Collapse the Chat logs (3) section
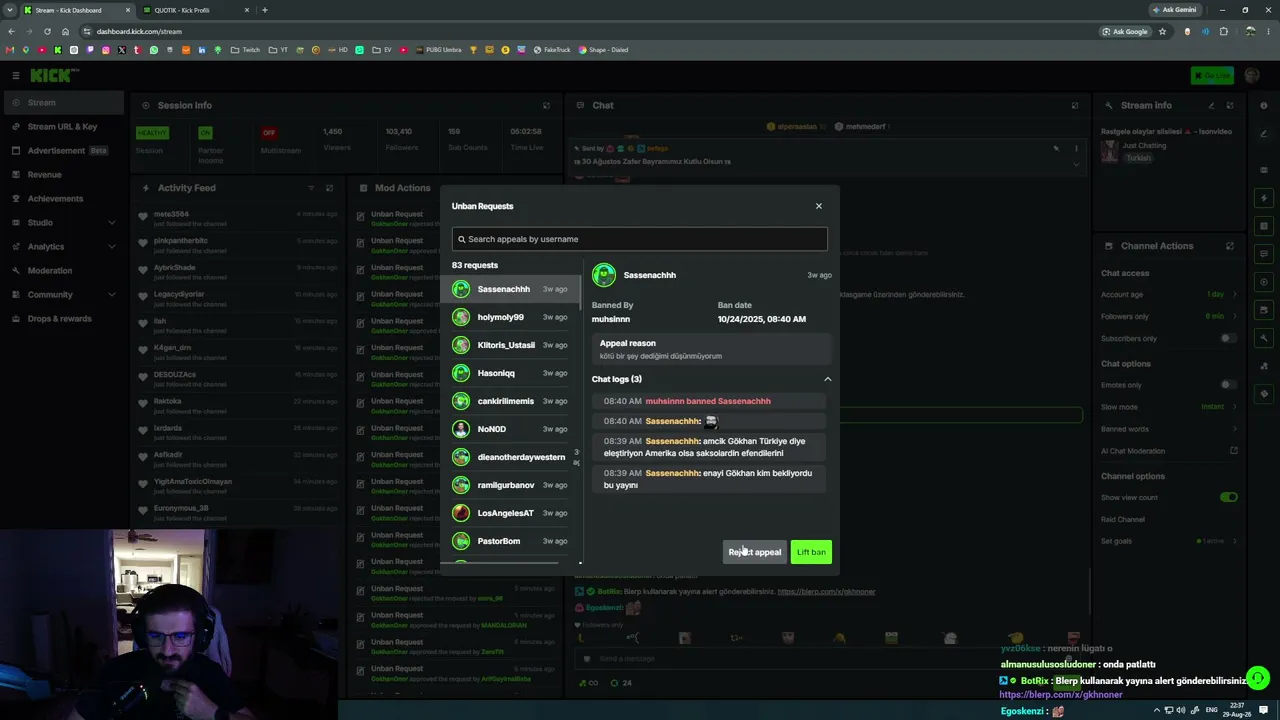Image resolution: width=1280 pixels, height=720 pixels. pos(827,379)
